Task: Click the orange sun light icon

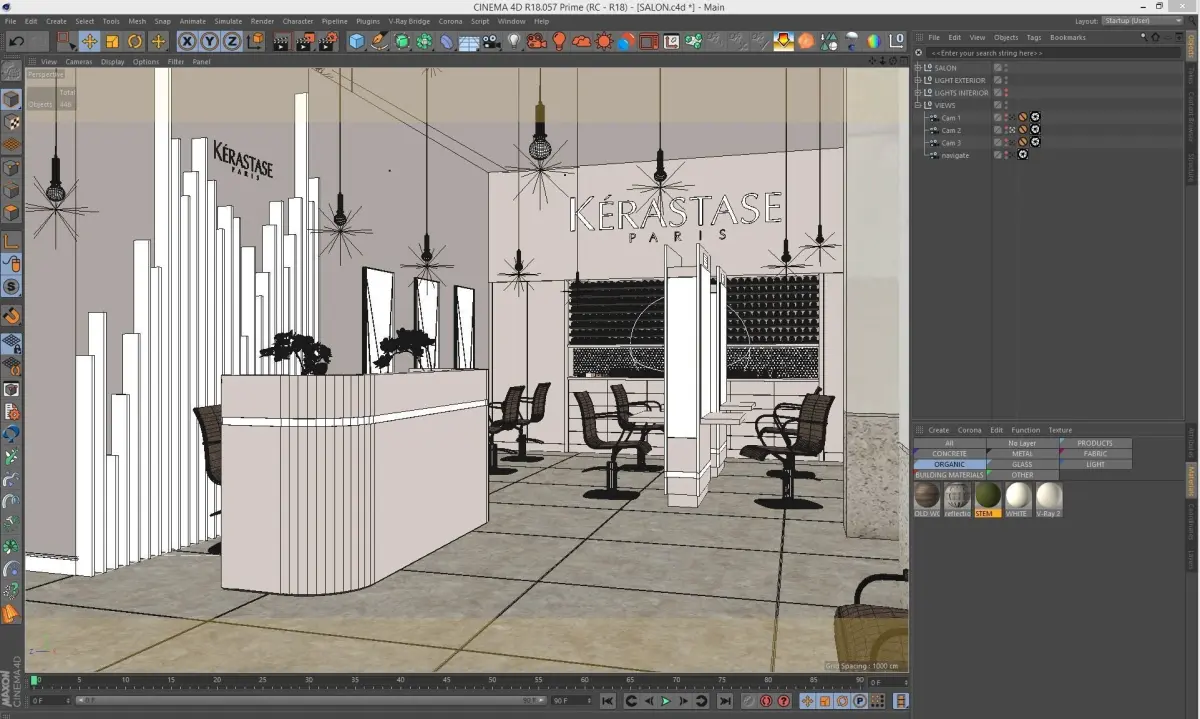Action: click(604, 41)
